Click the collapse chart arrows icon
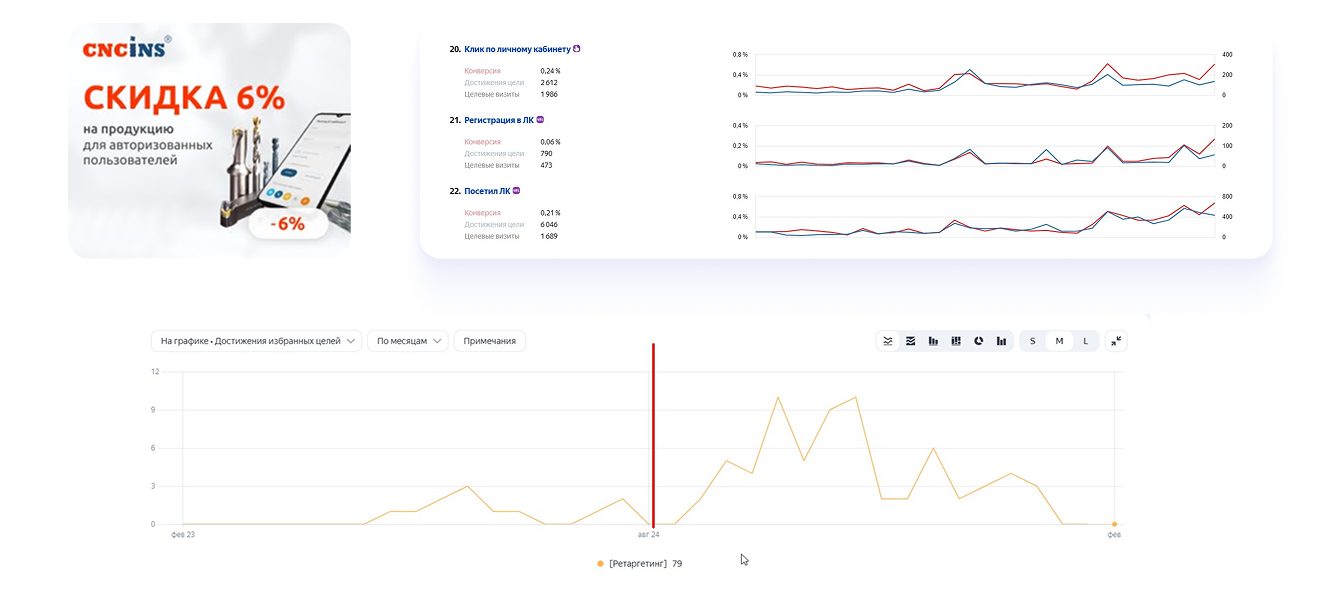 [x=1116, y=341]
